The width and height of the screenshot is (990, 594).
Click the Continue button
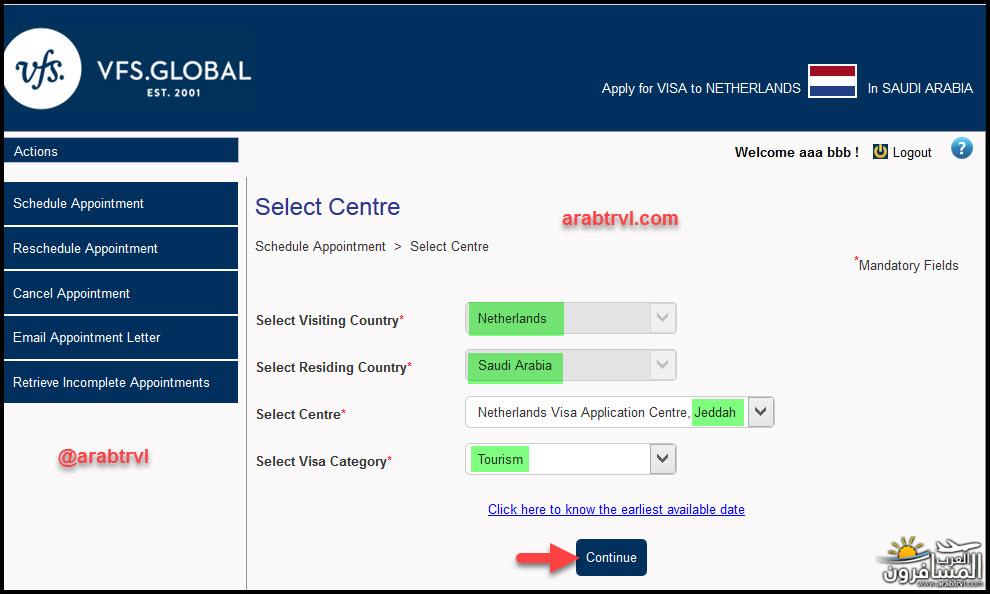611,557
